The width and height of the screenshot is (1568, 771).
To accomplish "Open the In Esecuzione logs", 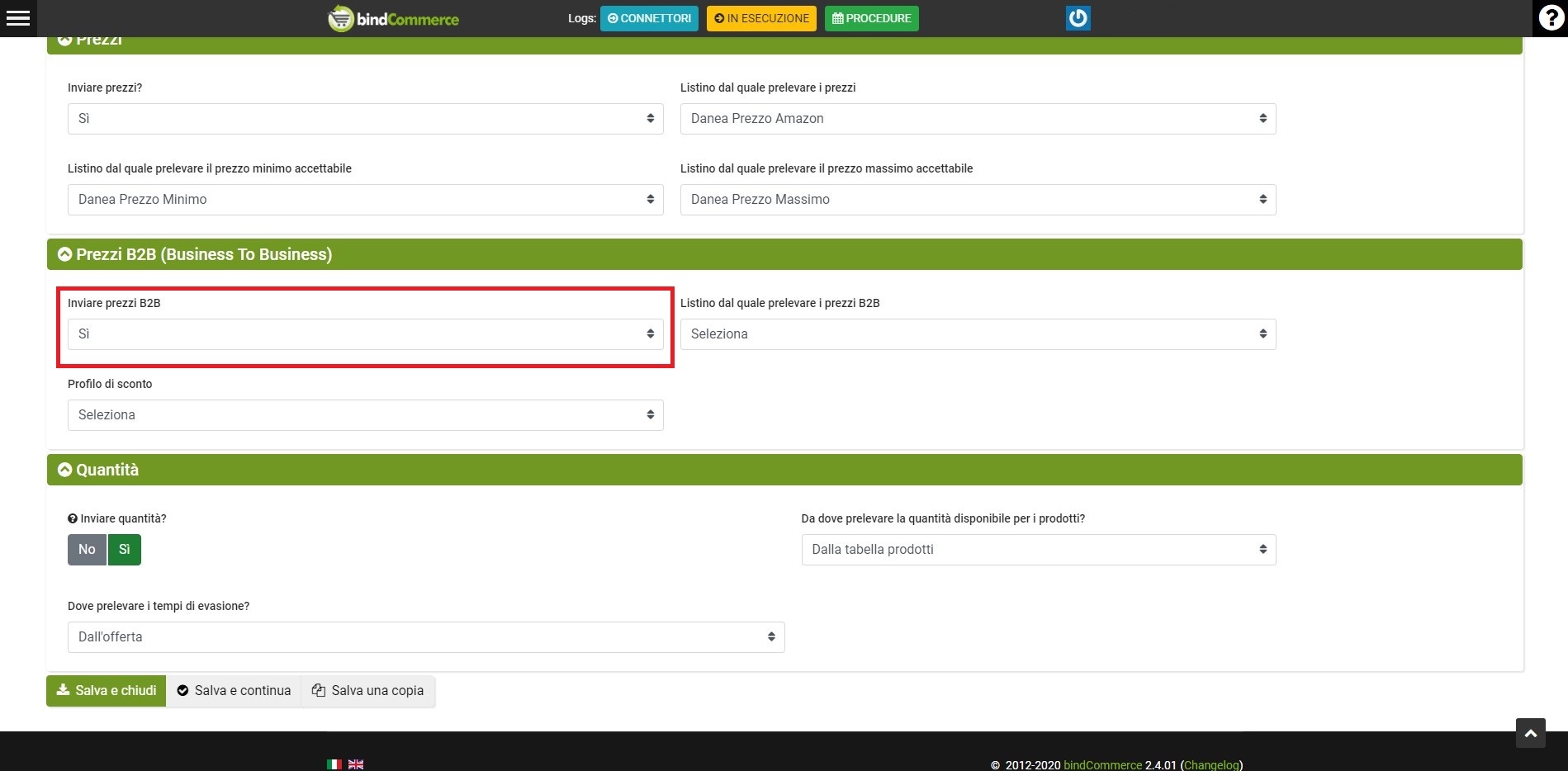I will [x=761, y=18].
